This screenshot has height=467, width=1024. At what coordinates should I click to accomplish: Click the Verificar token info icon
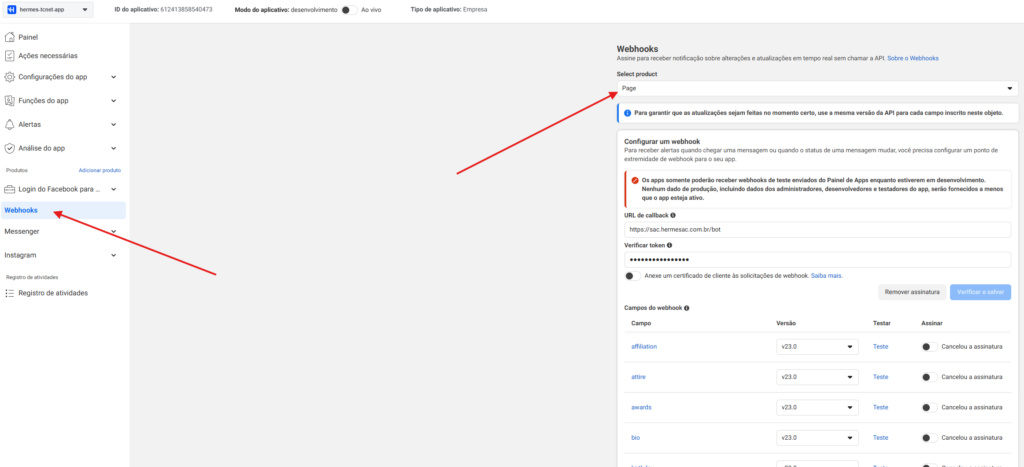tap(669, 246)
